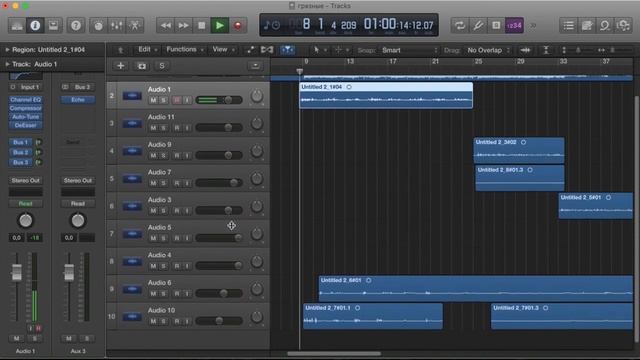This screenshot has width=640, height=360.
Task: Click the Audio 3 track pan knob
Action: point(257,207)
